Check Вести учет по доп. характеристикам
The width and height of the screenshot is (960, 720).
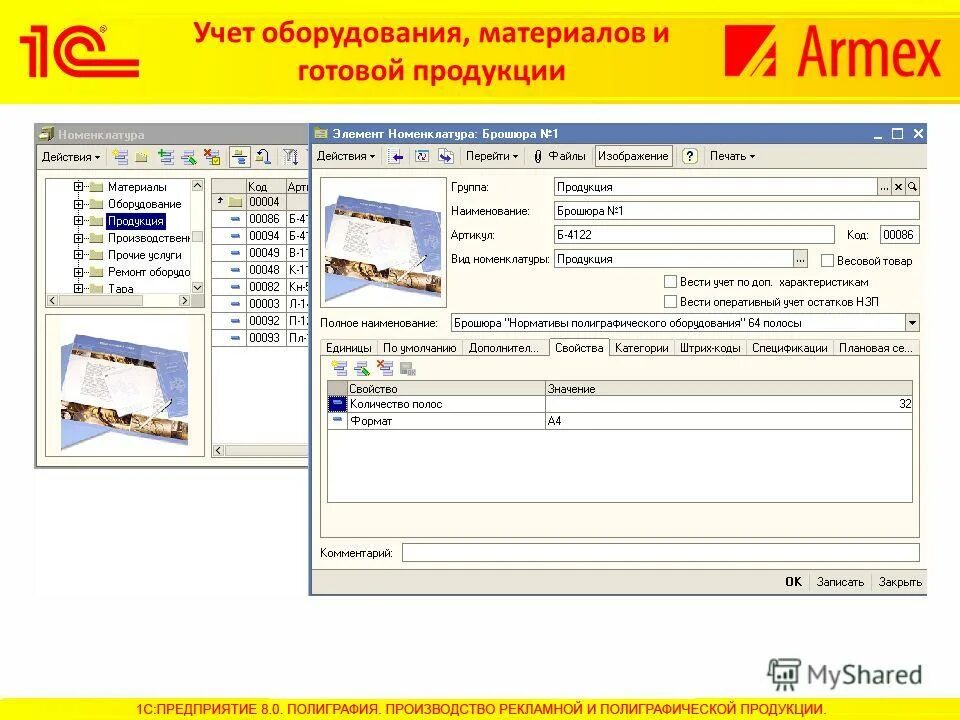click(669, 282)
